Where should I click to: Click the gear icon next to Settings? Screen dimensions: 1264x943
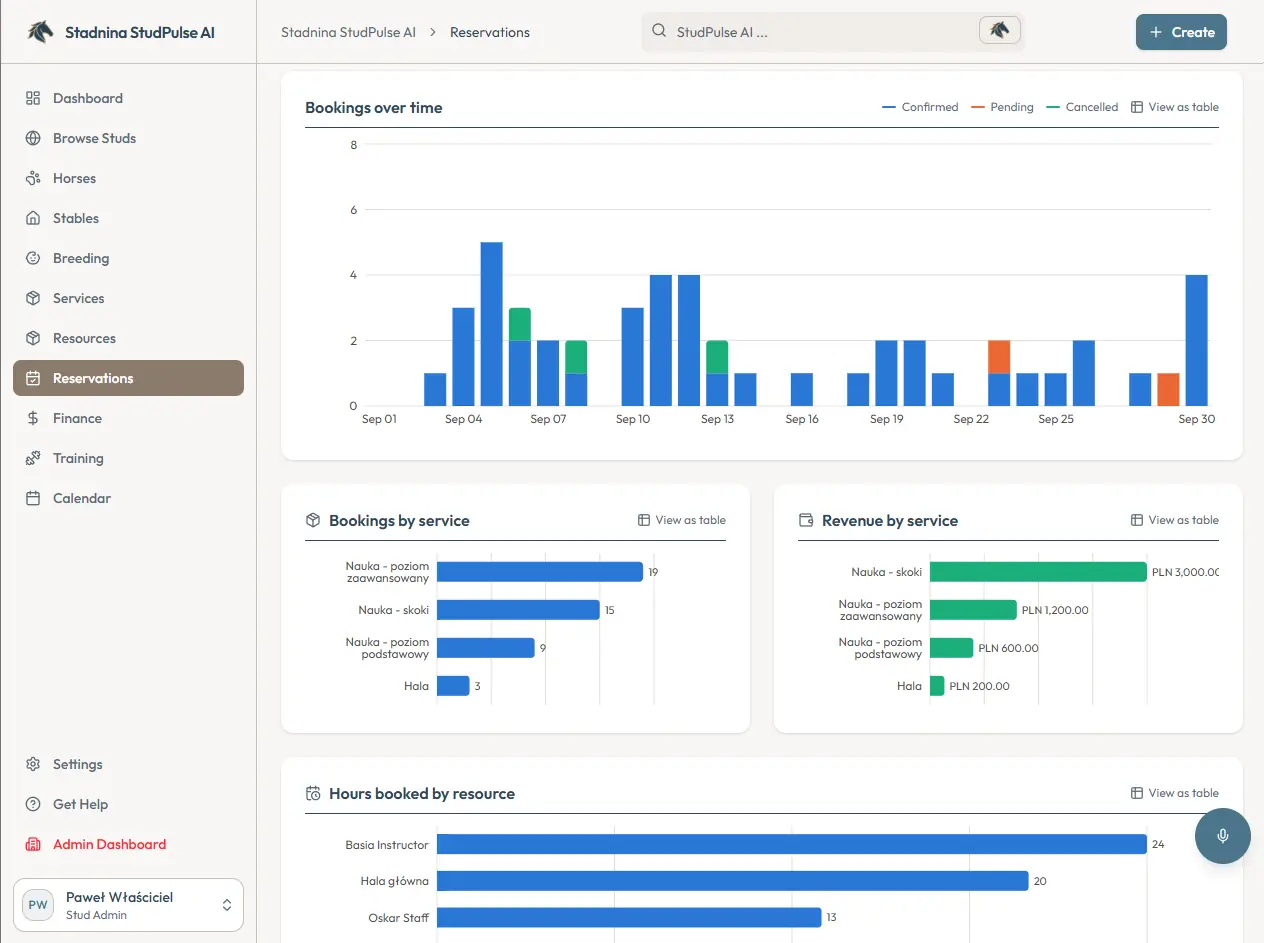pos(33,764)
